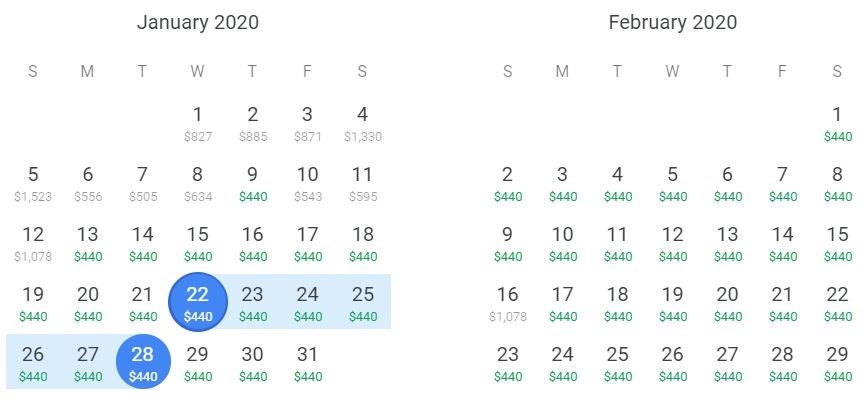Click February 5 date cell
The height and width of the screenshot is (400, 866).
tap(672, 183)
